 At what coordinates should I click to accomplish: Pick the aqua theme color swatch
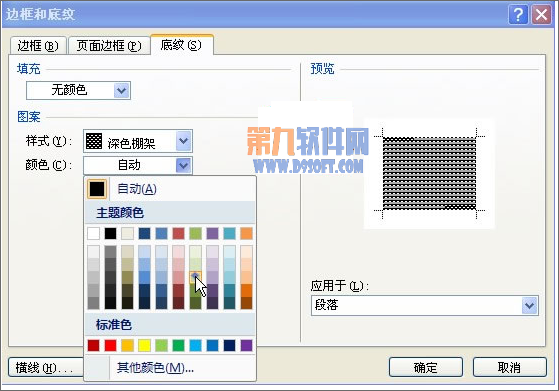click(x=230, y=233)
